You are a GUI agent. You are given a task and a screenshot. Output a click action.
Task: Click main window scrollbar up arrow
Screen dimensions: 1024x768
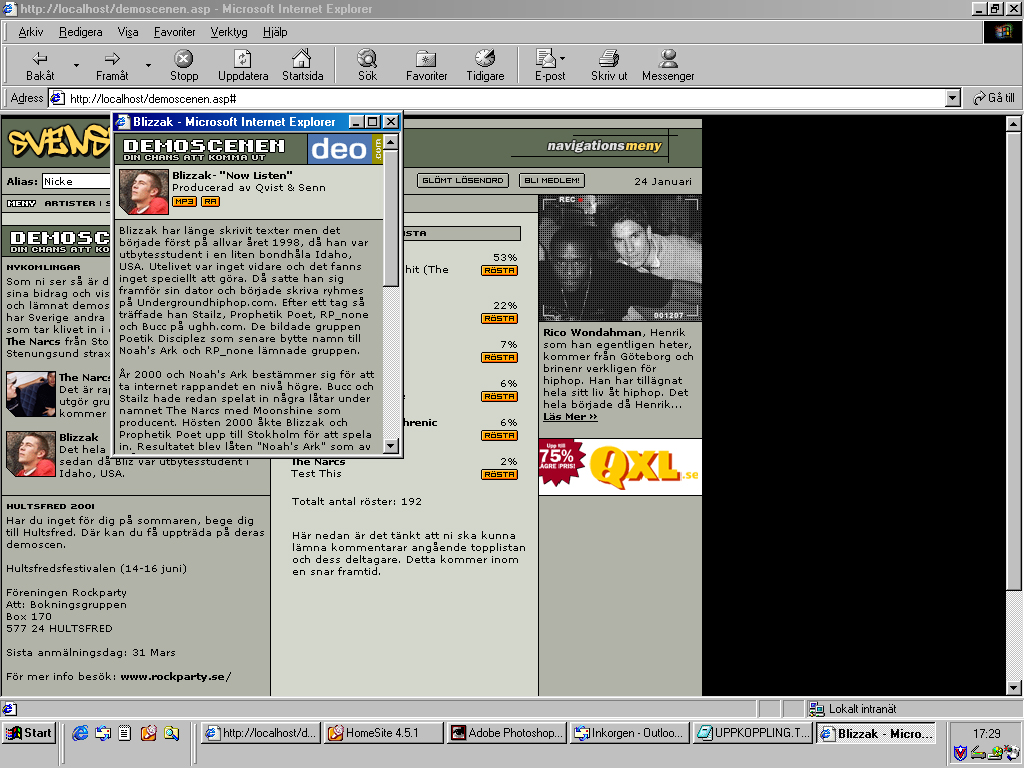[1013, 123]
